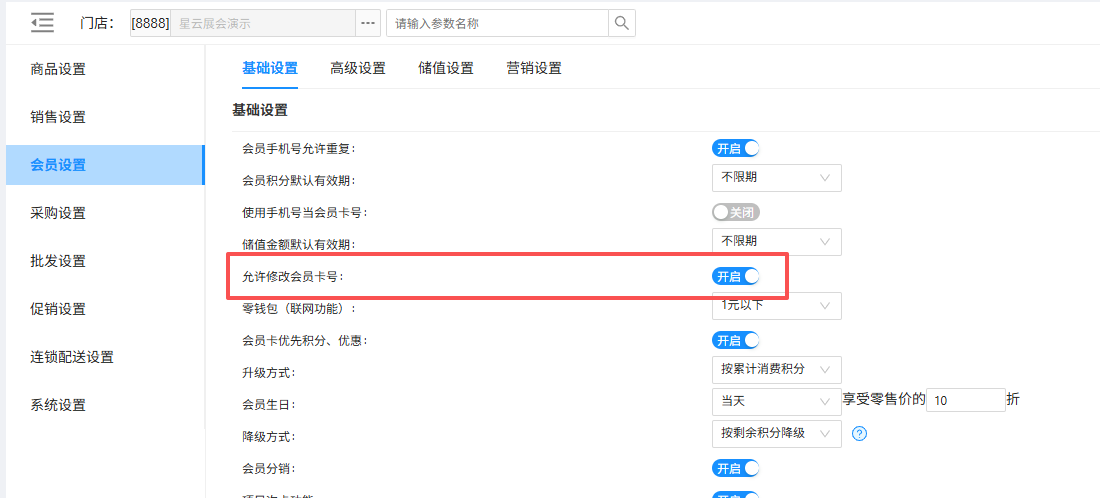Open 会员积分默认有效期 dropdown
The height and width of the screenshot is (498, 1100).
point(777,178)
